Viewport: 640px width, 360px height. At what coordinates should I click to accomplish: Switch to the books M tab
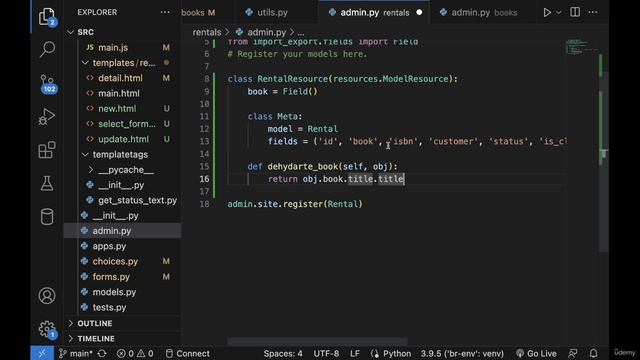click(198, 13)
